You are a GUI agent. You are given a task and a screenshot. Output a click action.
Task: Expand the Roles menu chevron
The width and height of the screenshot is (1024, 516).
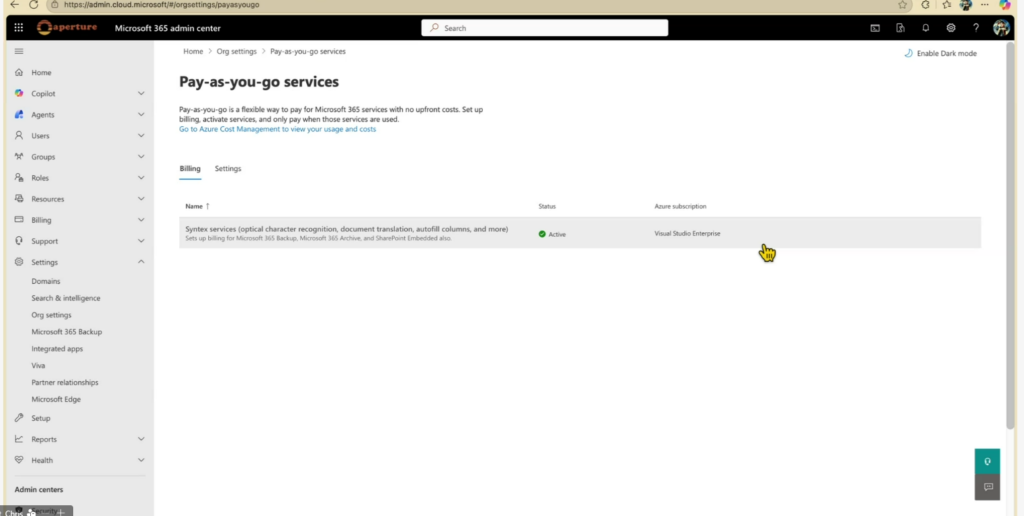tap(141, 178)
